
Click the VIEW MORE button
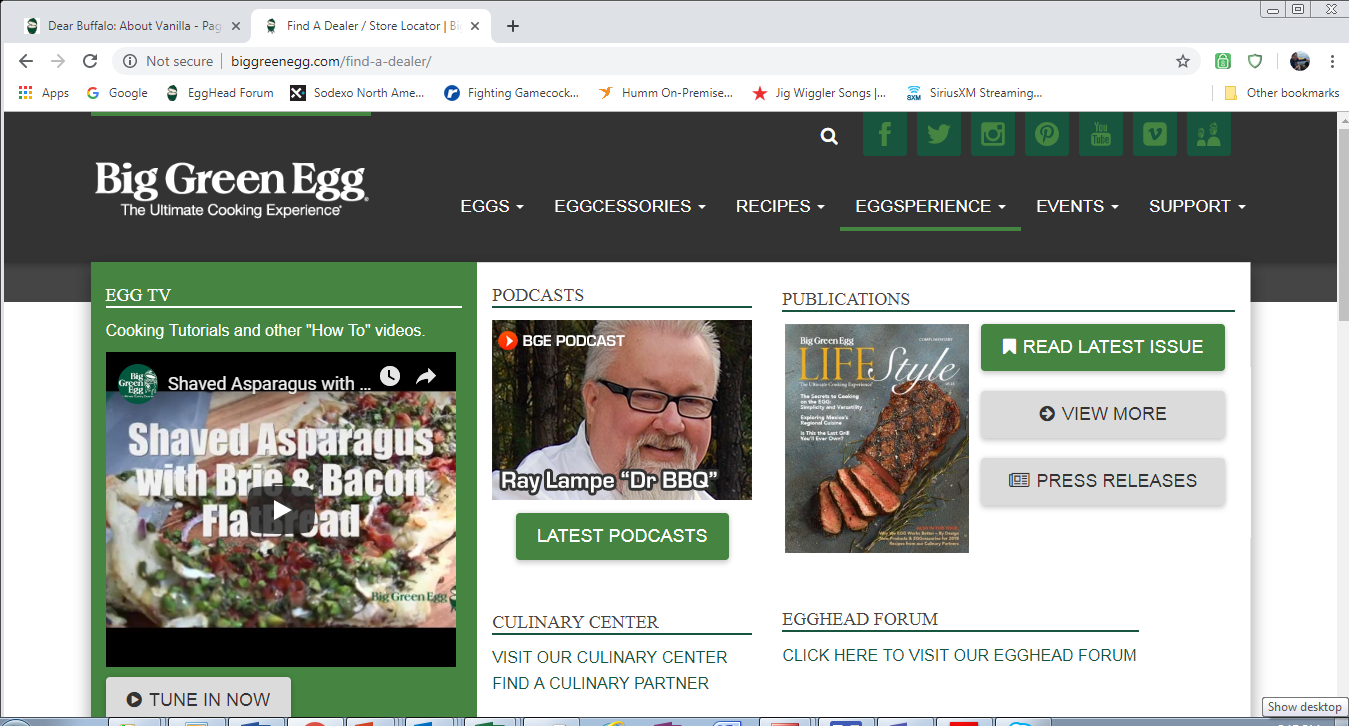1102,414
